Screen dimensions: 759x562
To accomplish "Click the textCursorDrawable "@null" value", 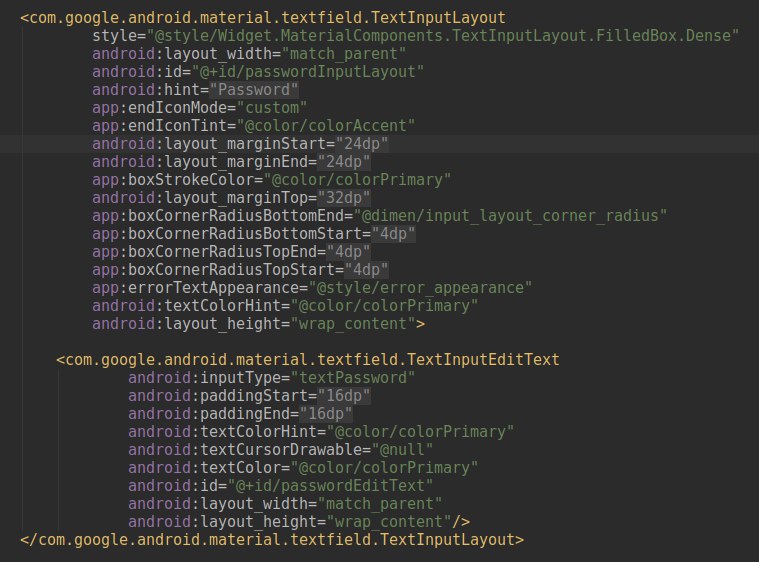I will coord(402,450).
